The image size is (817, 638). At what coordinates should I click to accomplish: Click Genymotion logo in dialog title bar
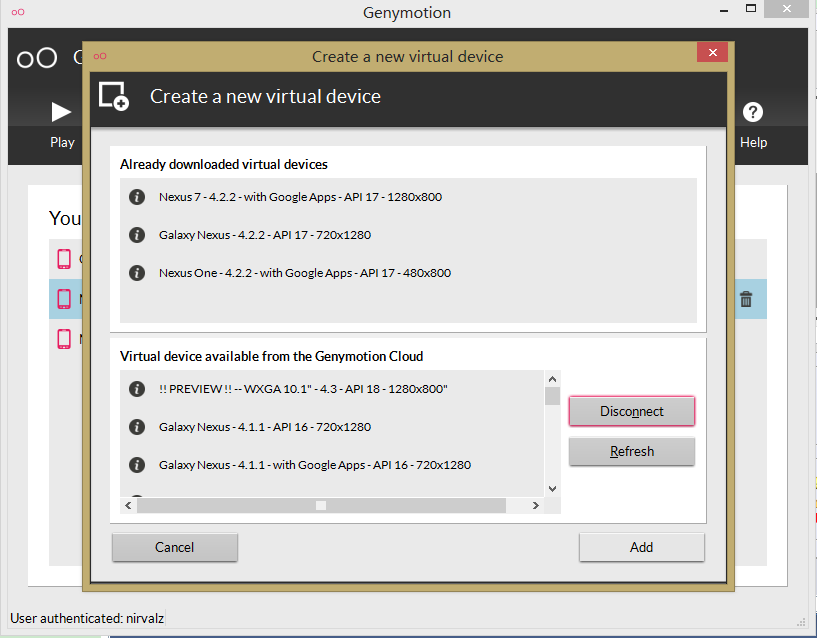tap(100, 56)
